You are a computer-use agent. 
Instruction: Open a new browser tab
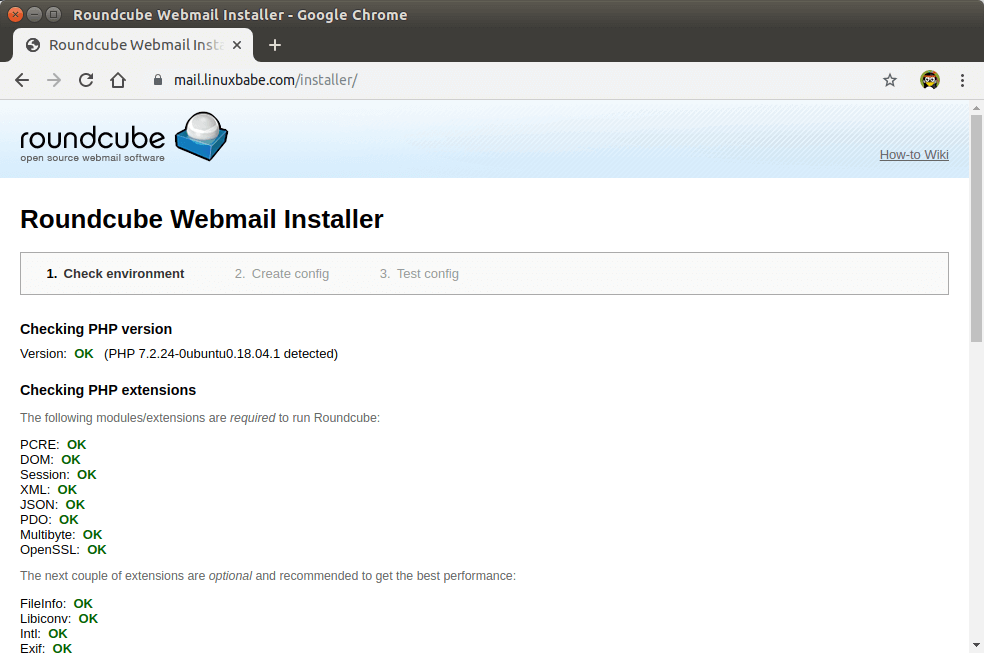pyautogui.click(x=275, y=45)
